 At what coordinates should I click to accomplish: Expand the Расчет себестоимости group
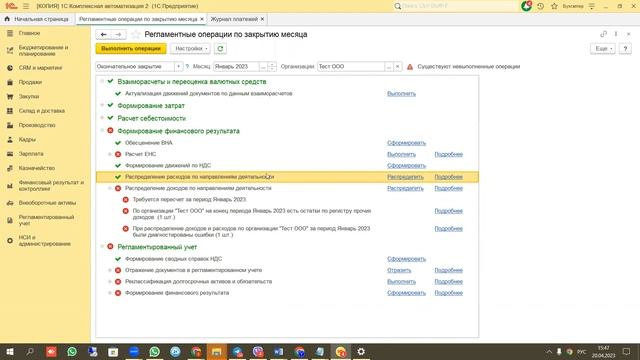pyautogui.click(x=102, y=118)
